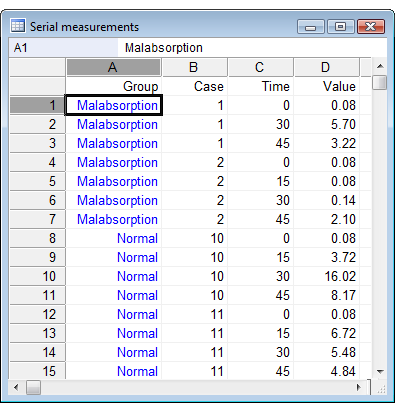Click the Case variable name cell

(x=194, y=86)
